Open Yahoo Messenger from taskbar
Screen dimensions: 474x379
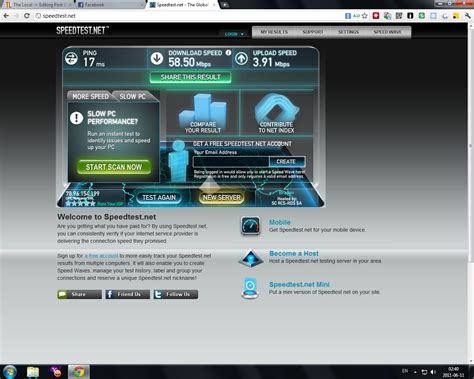coord(56,372)
